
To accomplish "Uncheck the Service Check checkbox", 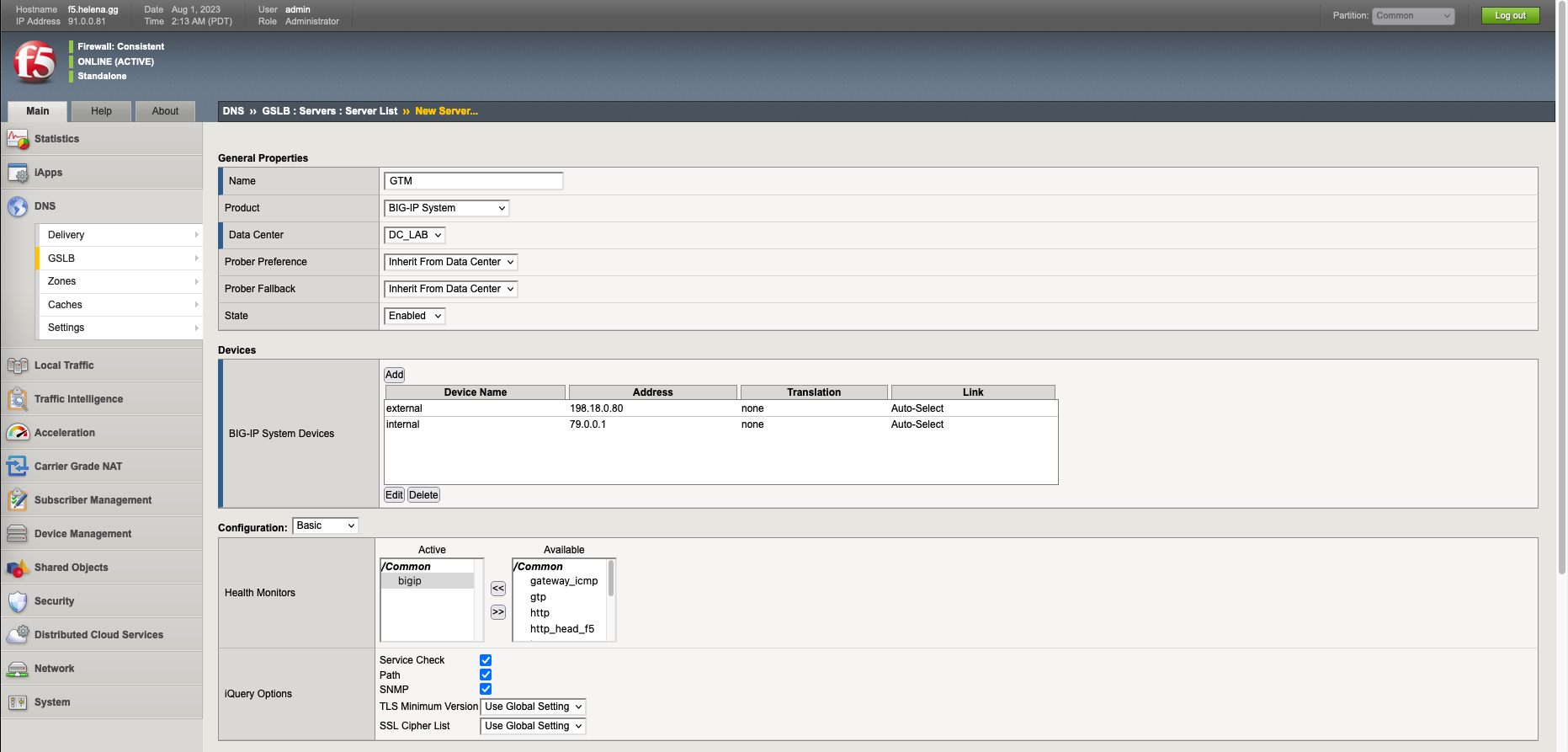I will point(486,660).
